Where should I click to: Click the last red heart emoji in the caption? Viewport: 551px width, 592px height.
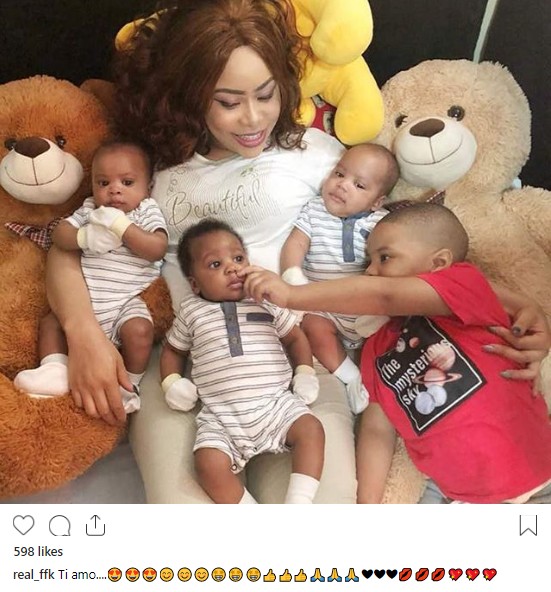[490, 575]
